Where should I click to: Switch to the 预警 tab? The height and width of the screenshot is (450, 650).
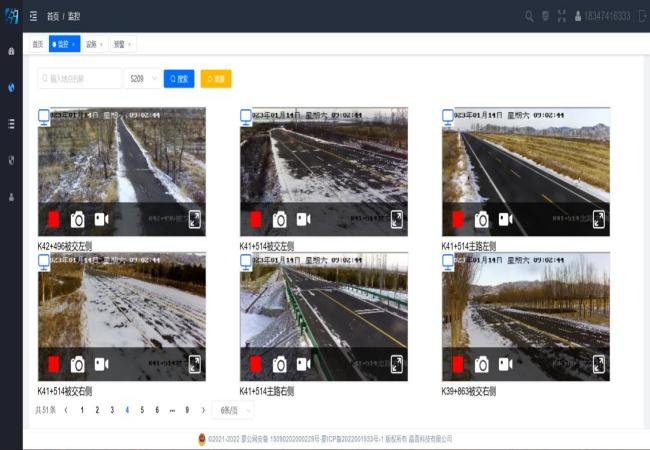click(121, 44)
